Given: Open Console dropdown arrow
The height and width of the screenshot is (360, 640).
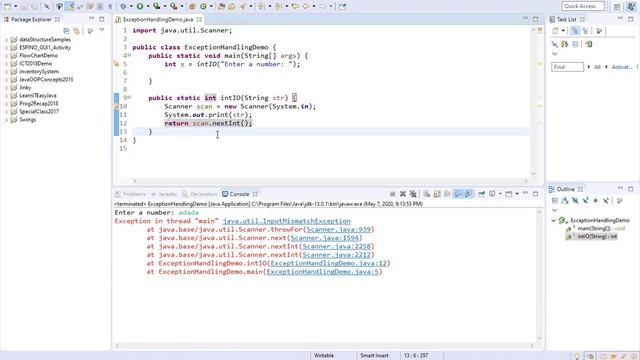Looking at the screenshot, I should (517, 194).
